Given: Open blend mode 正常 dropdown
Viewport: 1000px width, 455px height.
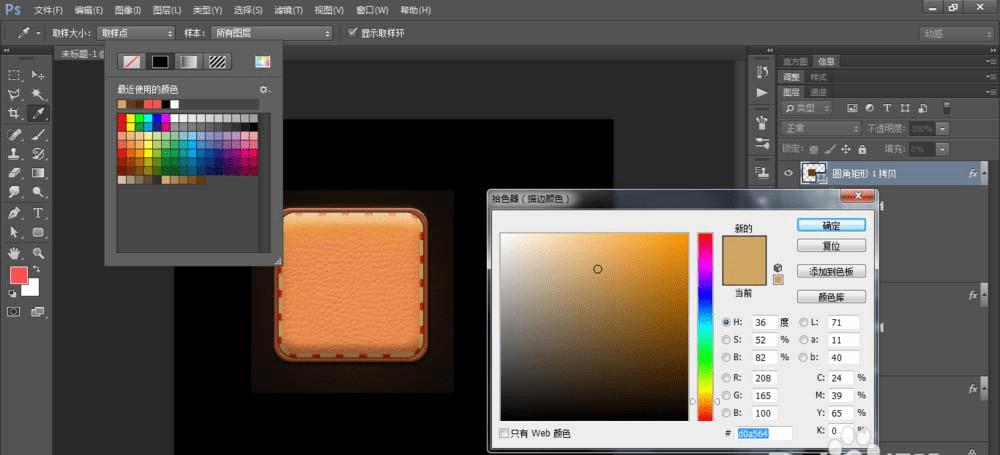Looking at the screenshot, I should (821, 128).
